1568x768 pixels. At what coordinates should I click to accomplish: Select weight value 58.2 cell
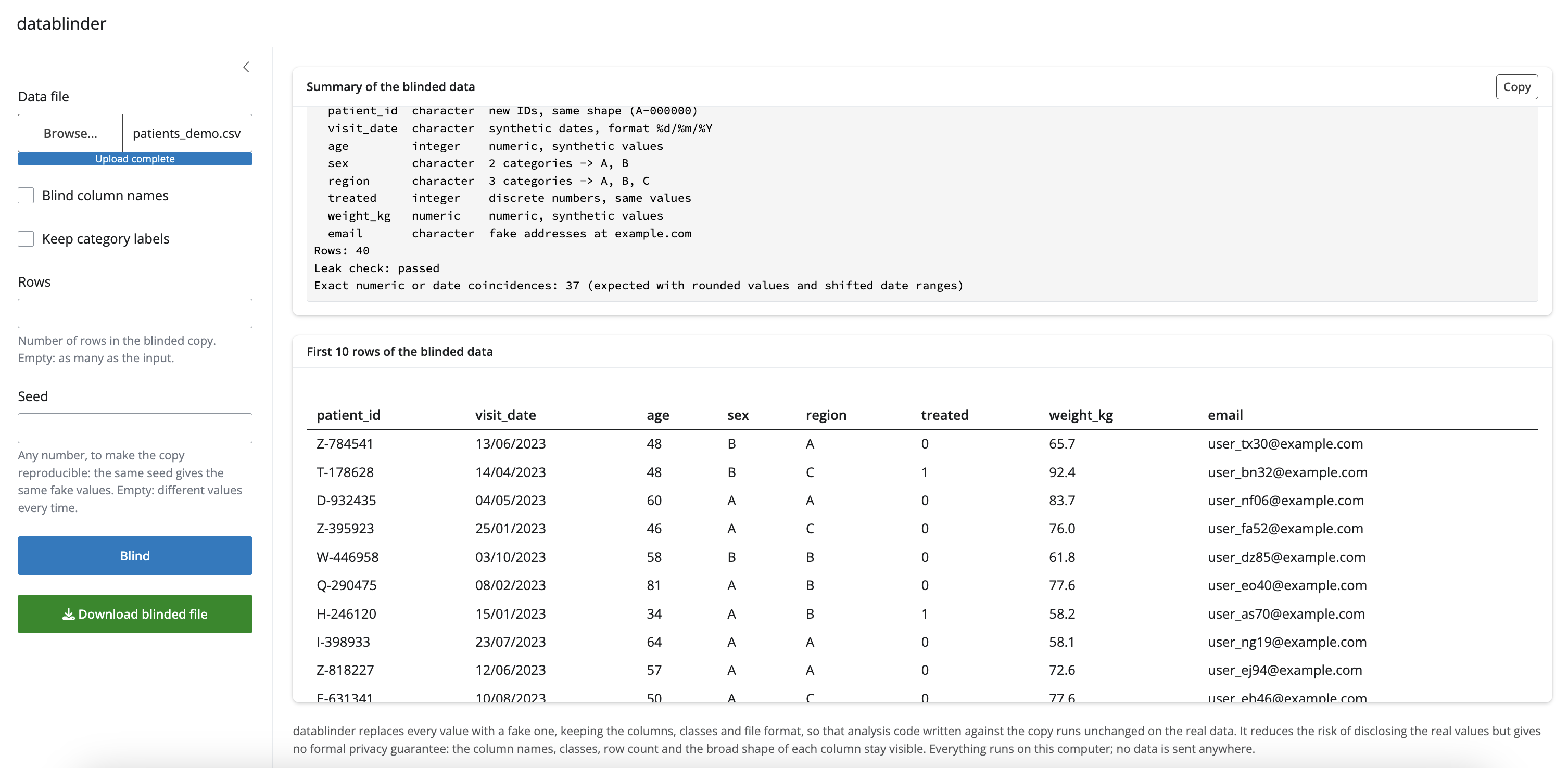pos(1062,613)
